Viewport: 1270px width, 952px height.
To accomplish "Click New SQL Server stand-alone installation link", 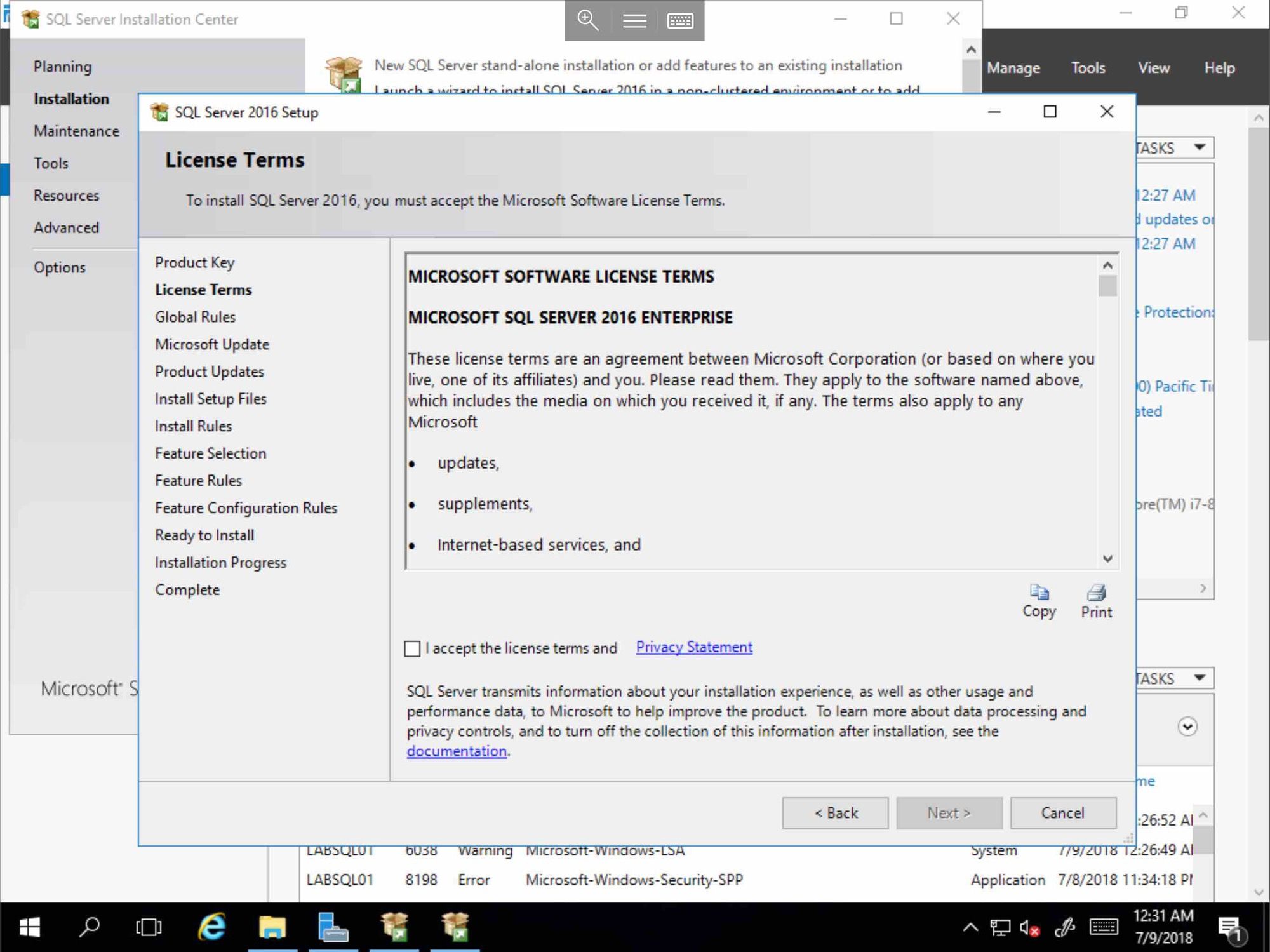I will [638, 65].
